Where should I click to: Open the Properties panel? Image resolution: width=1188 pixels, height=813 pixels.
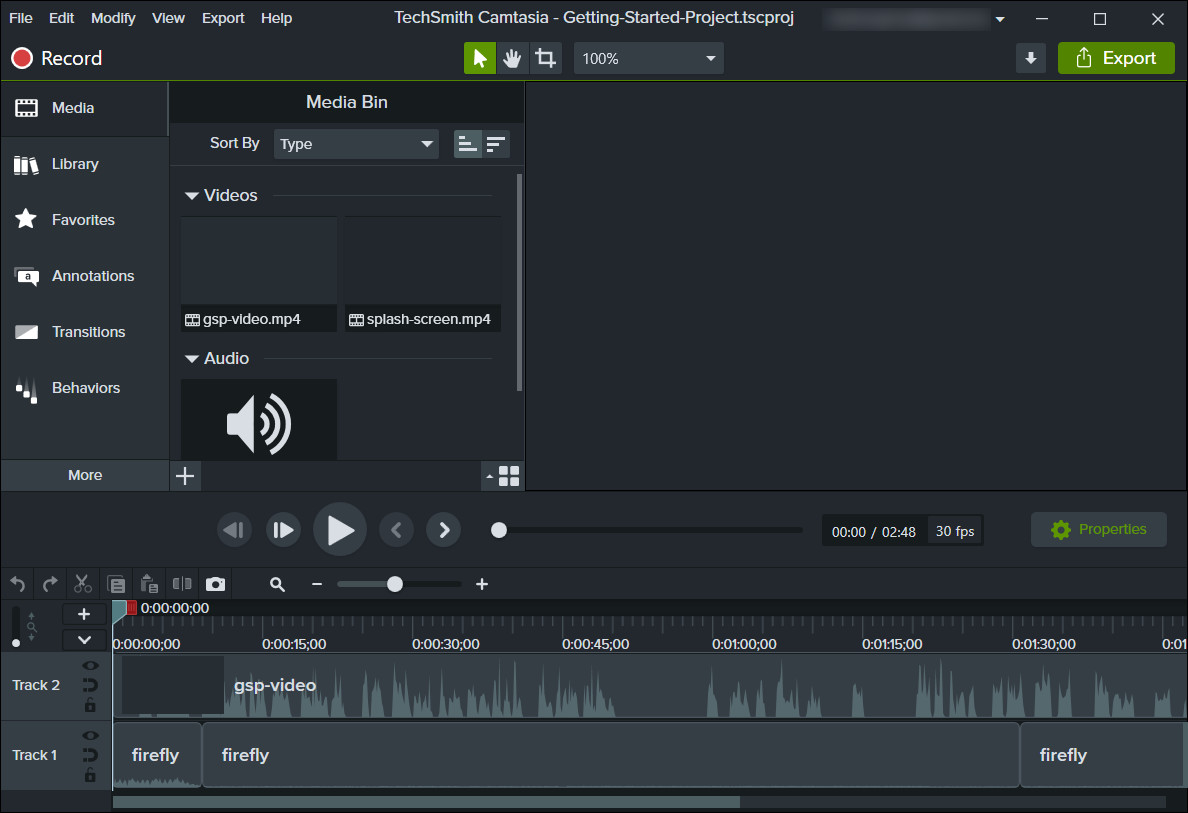coord(1099,530)
